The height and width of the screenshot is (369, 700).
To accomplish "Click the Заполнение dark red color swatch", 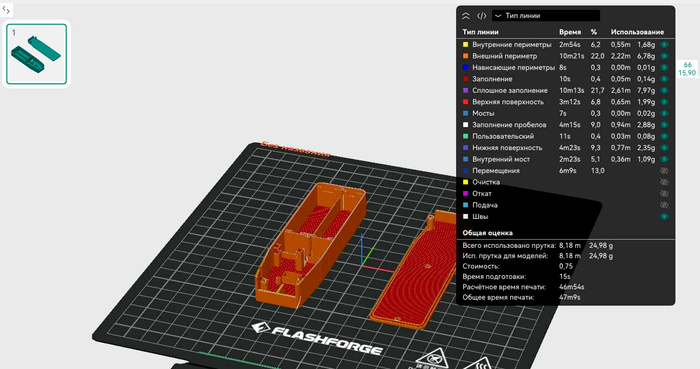I will point(466,79).
